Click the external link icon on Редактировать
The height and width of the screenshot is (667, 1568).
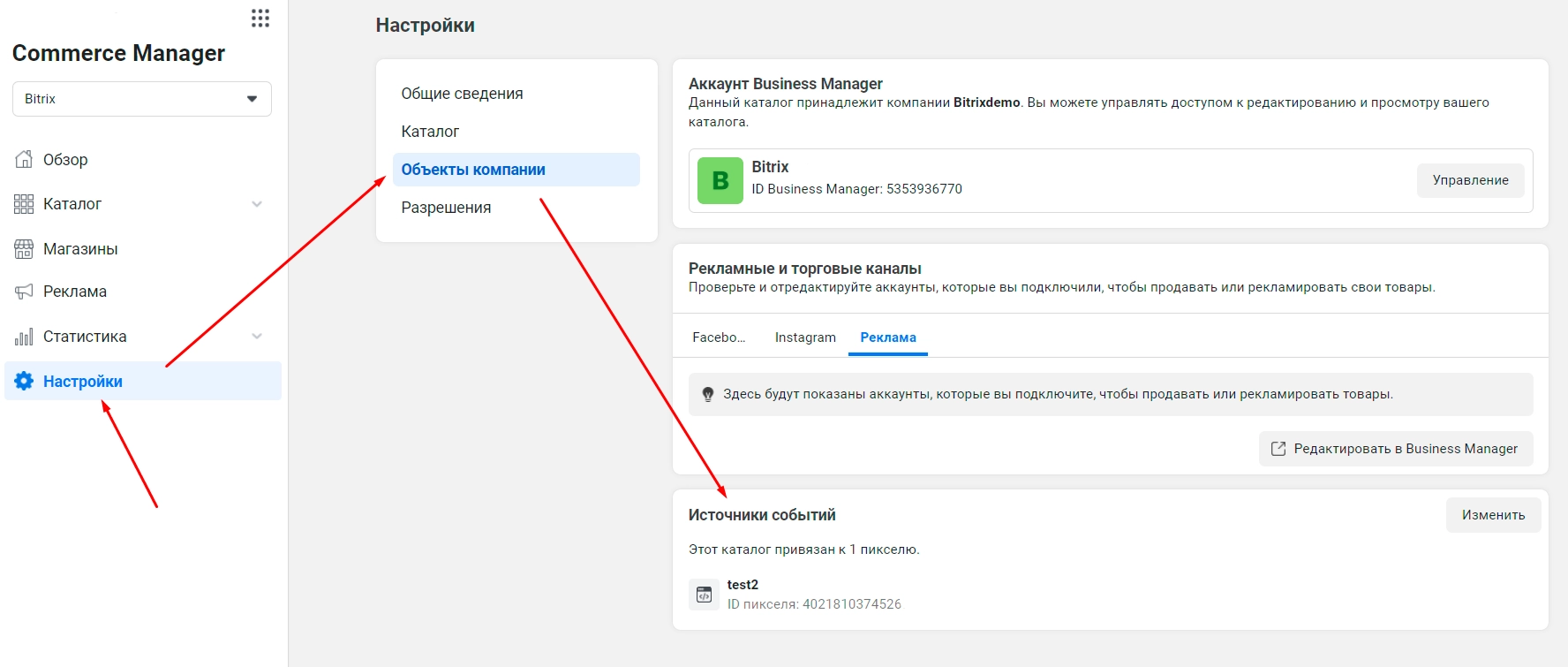pos(1278,449)
